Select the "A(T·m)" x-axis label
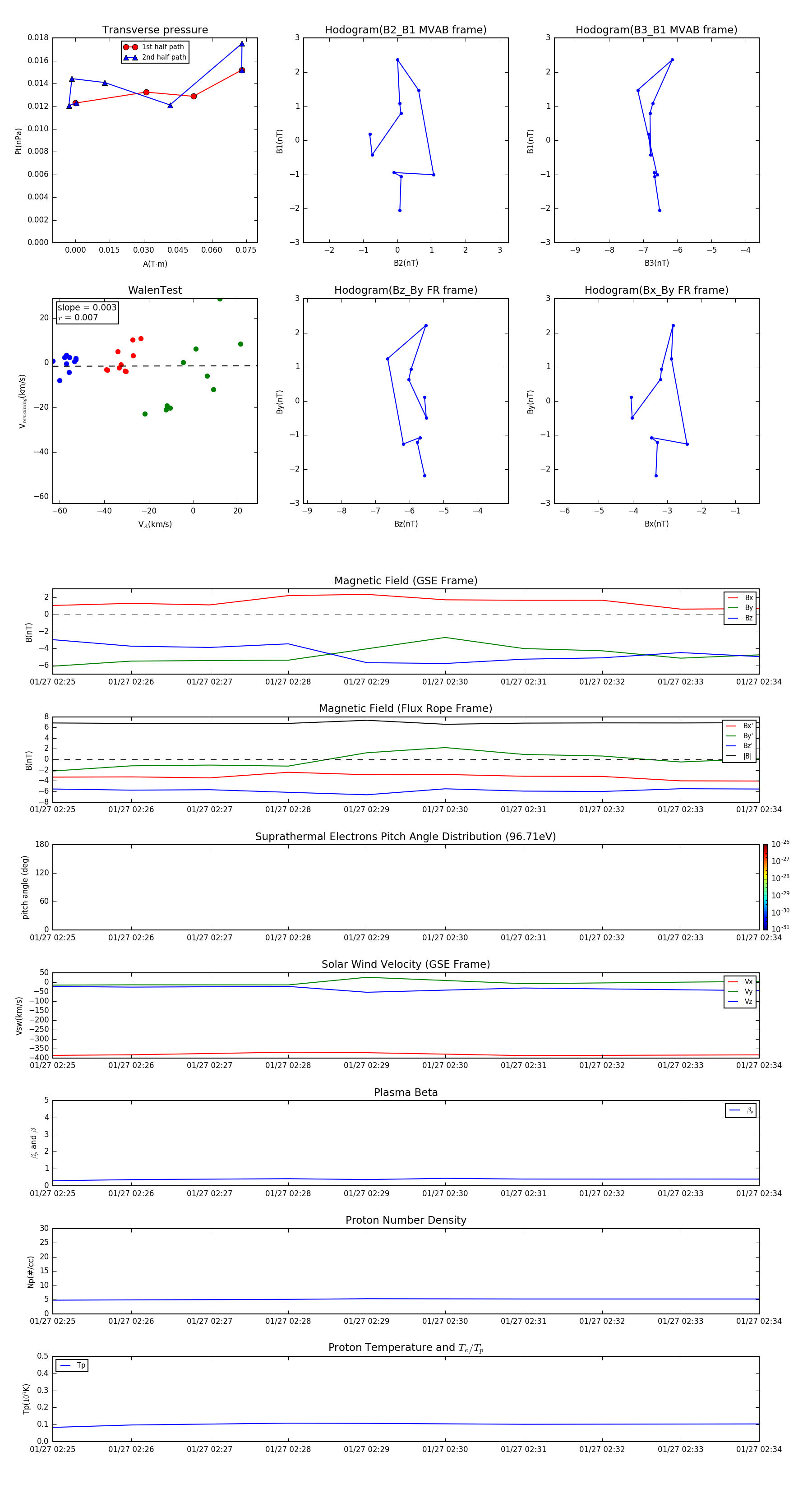812x1489 pixels. (x=155, y=264)
